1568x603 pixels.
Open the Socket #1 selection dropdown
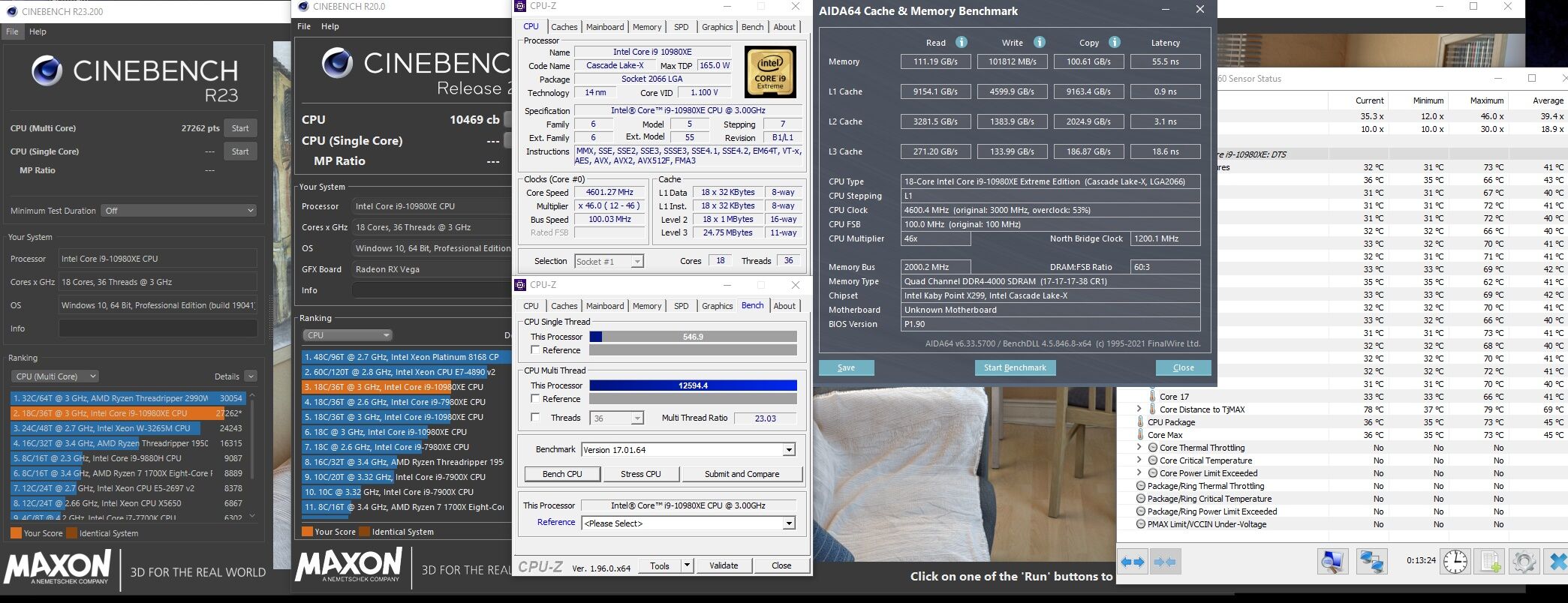tap(609, 261)
